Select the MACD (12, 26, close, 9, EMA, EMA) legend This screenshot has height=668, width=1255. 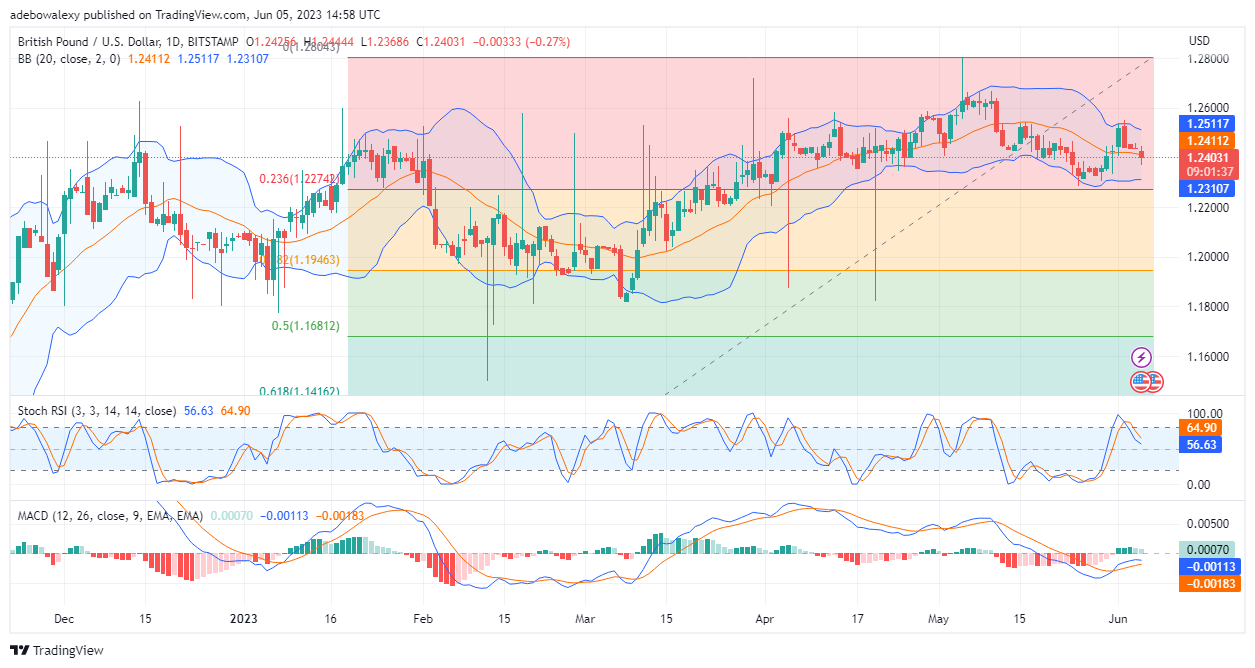point(111,516)
